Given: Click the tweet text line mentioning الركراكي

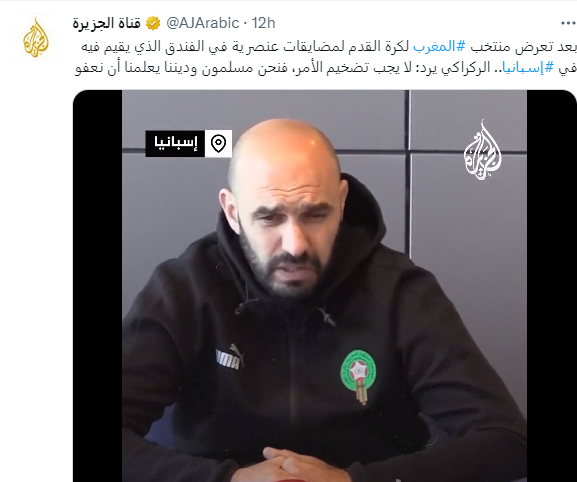Looking at the screenshot, I should pos(325,68).
